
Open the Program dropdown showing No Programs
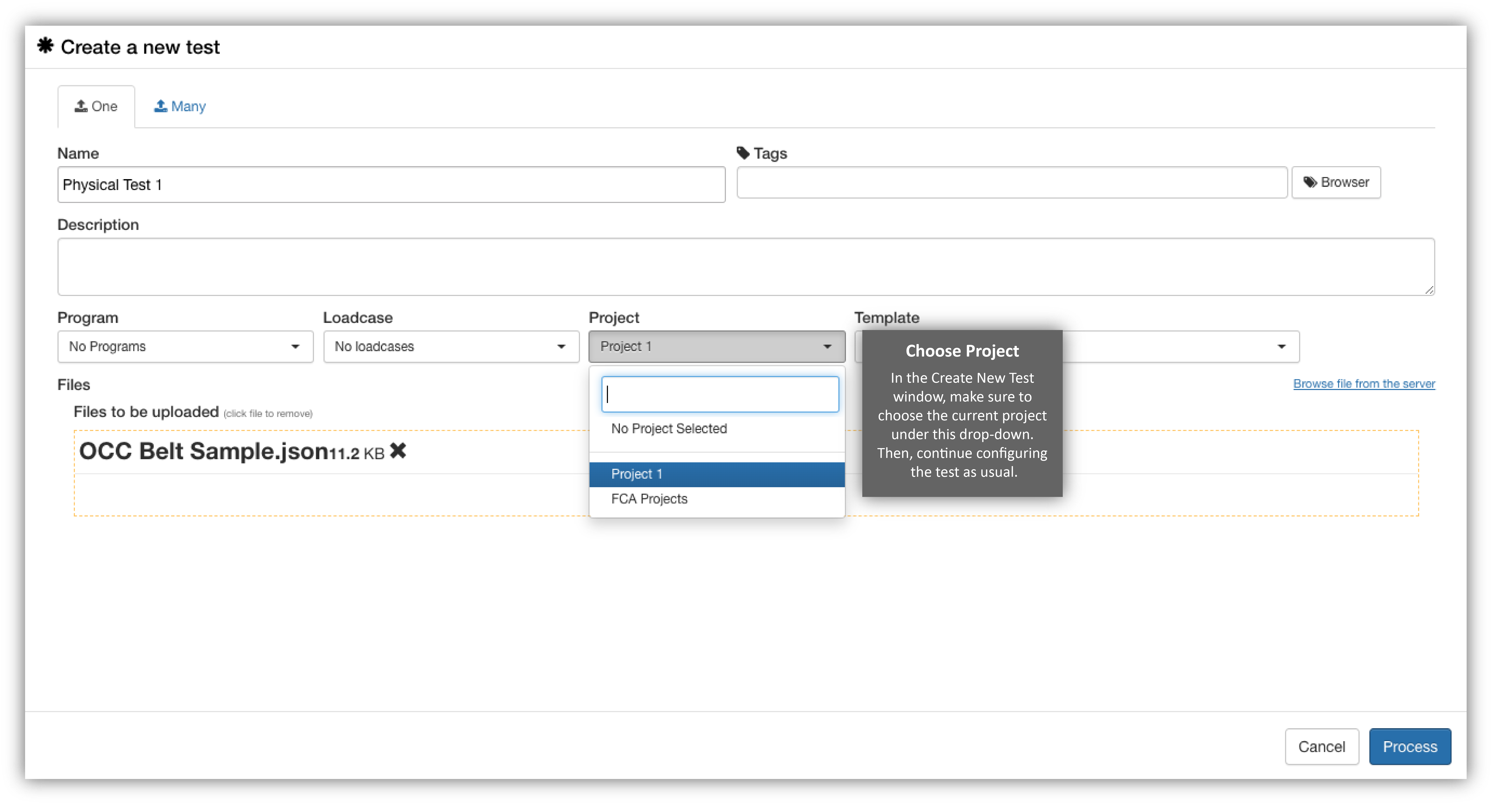pos(185,347)
